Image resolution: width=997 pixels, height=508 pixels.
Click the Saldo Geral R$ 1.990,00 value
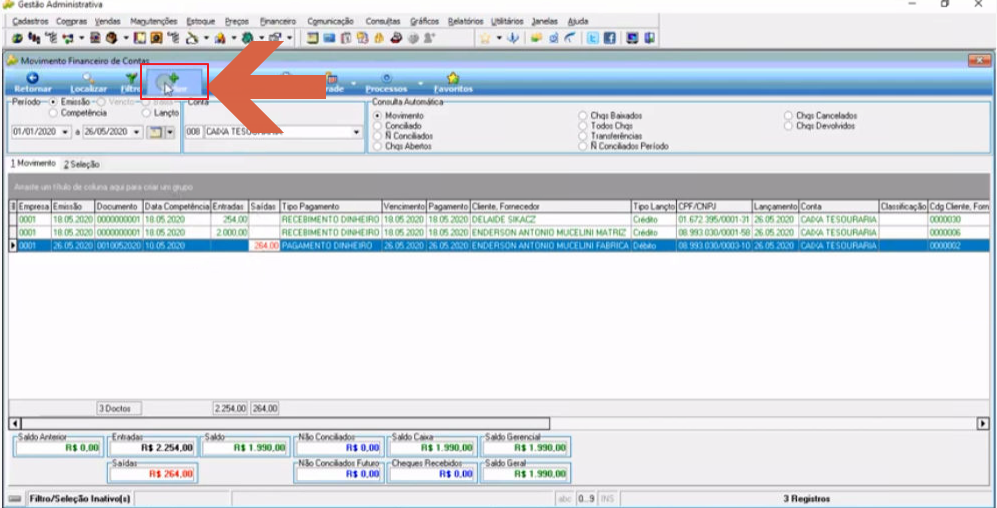point(526,473)
